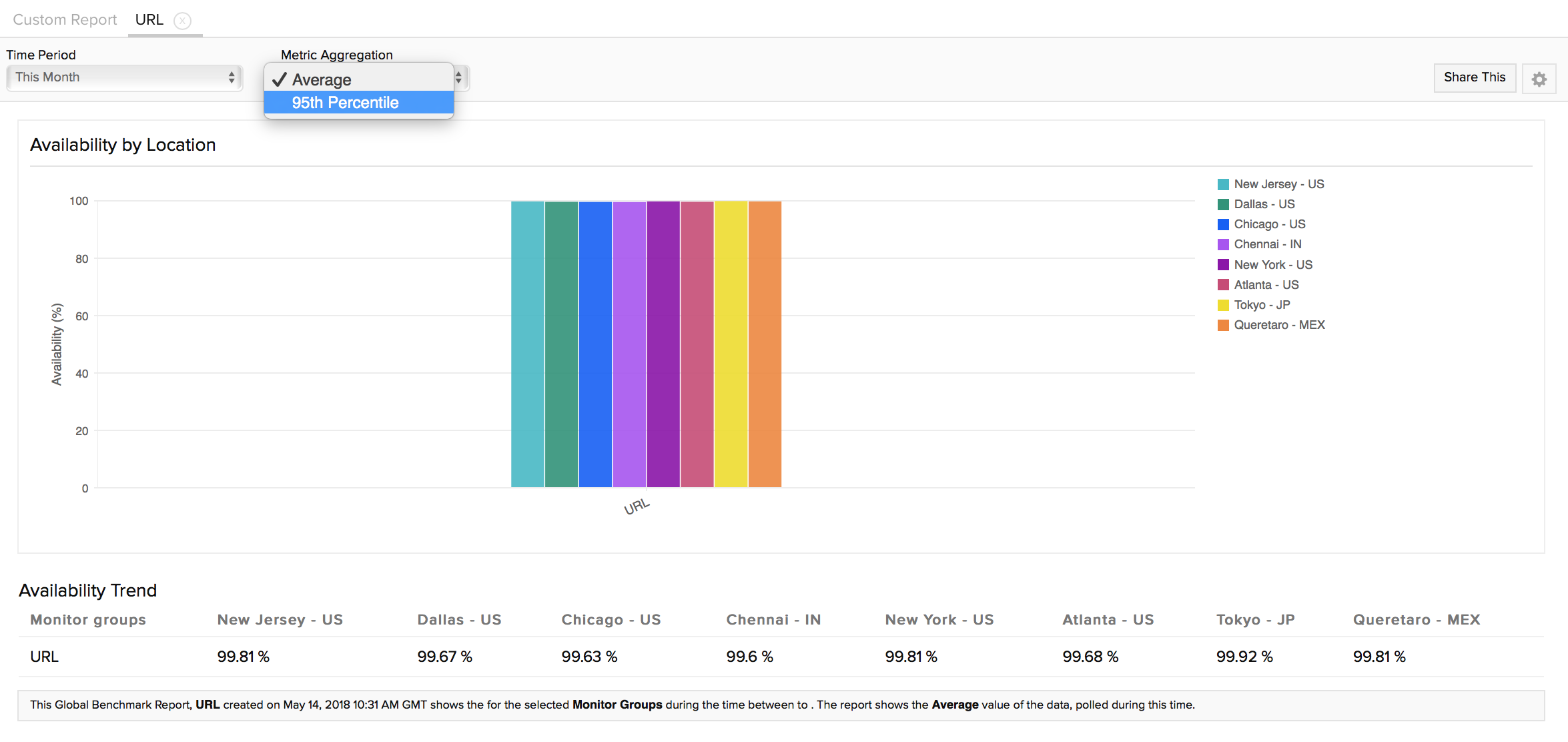Click the yellow Tokyo bar in the chart
The image size is (1568, 742).
point(731,344)
